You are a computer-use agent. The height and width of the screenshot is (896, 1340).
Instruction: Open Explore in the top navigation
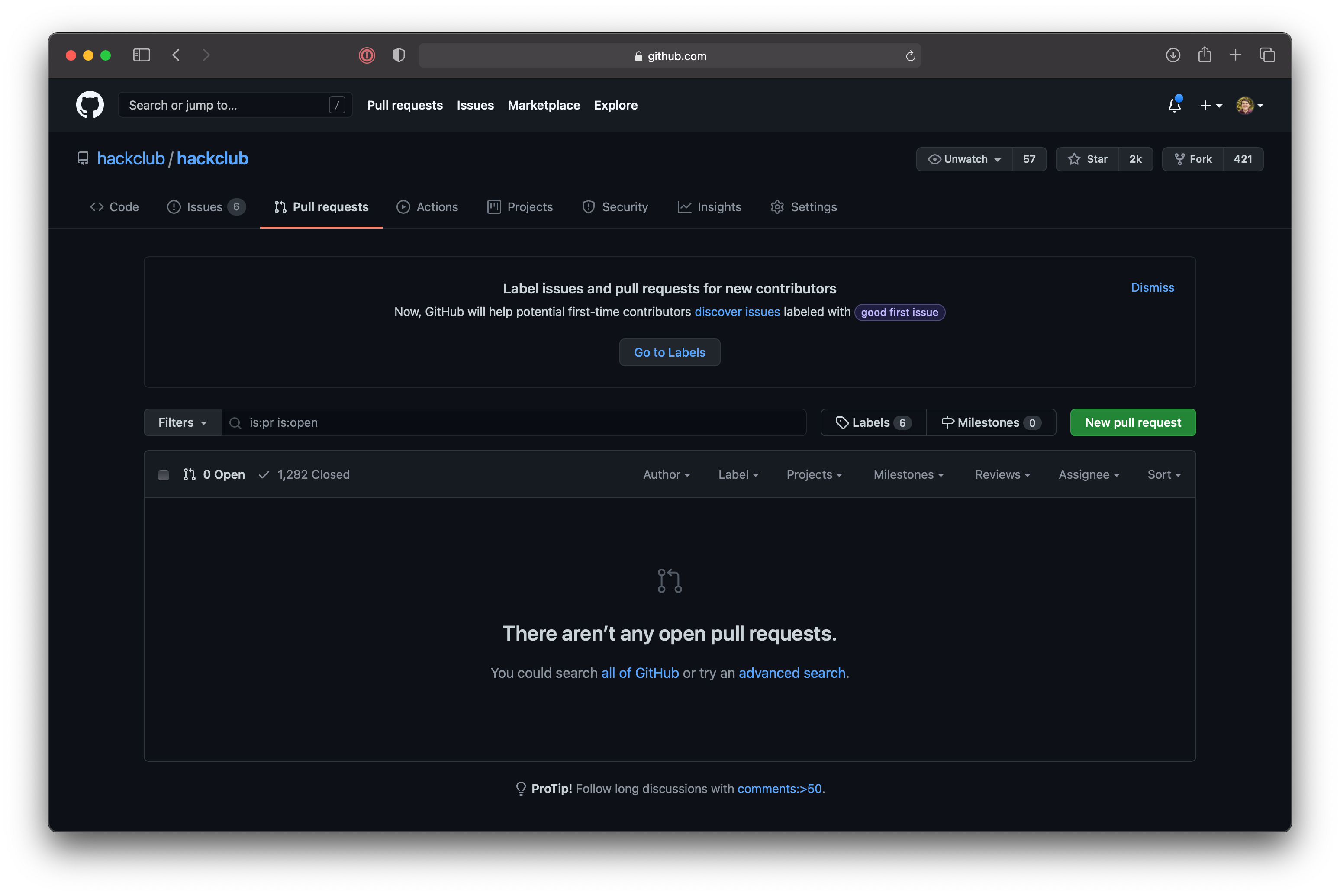point(615,105)
